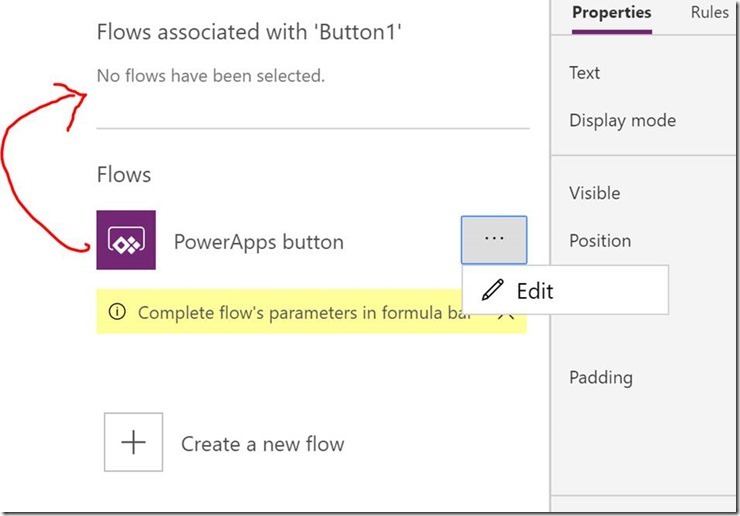Viewport: 740px width, 516px height.
Task: Click 'No flows have been selected' text
Action: (211, 75)
